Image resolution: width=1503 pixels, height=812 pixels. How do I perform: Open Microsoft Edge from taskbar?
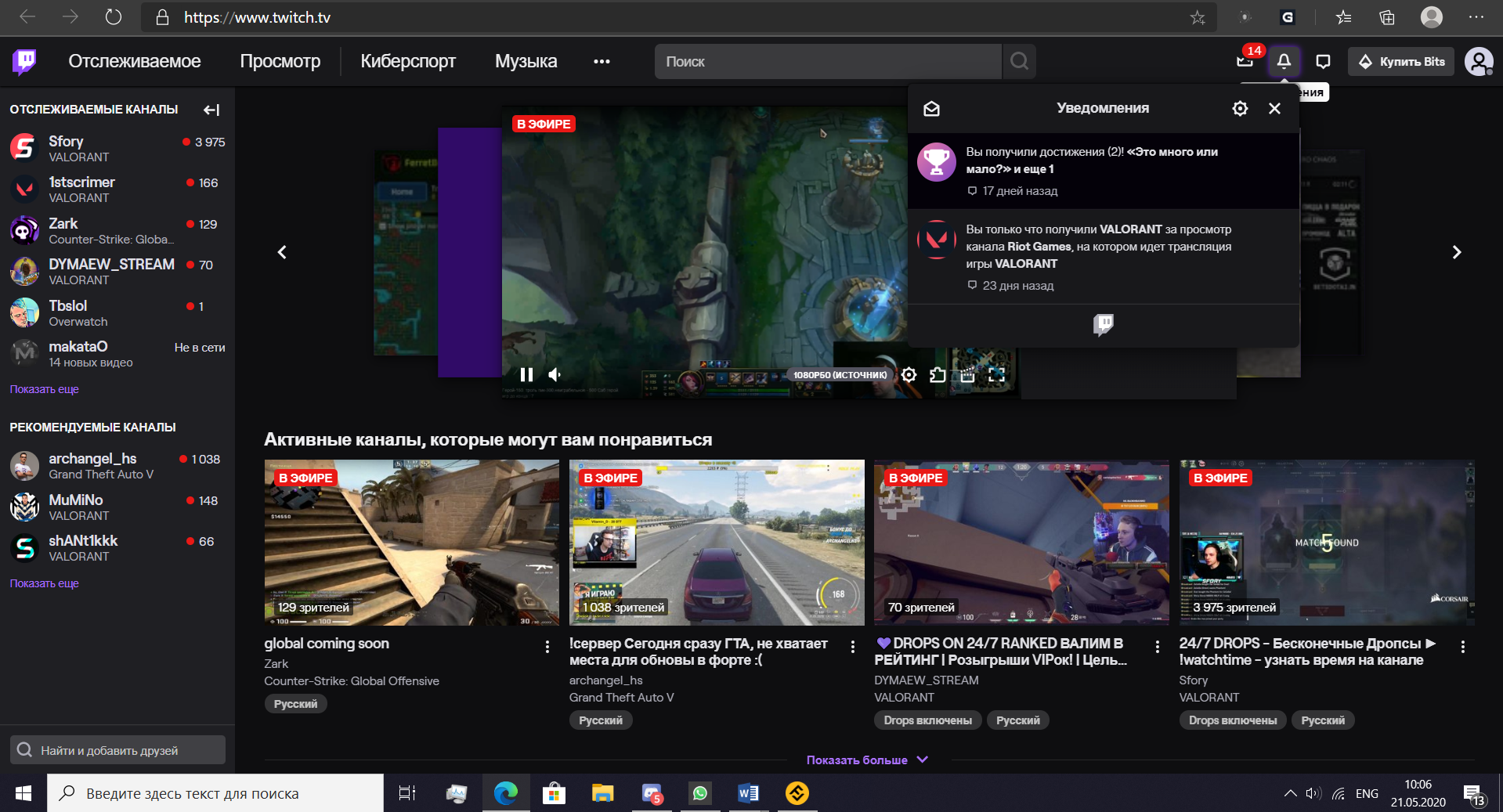pos(506,793)
